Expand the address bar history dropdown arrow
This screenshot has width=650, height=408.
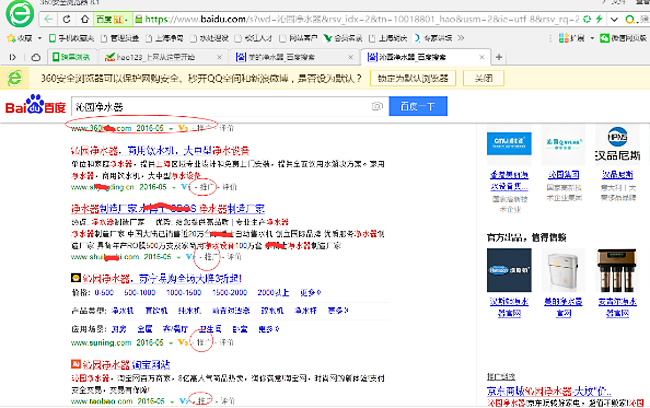[x=614, y=19]
